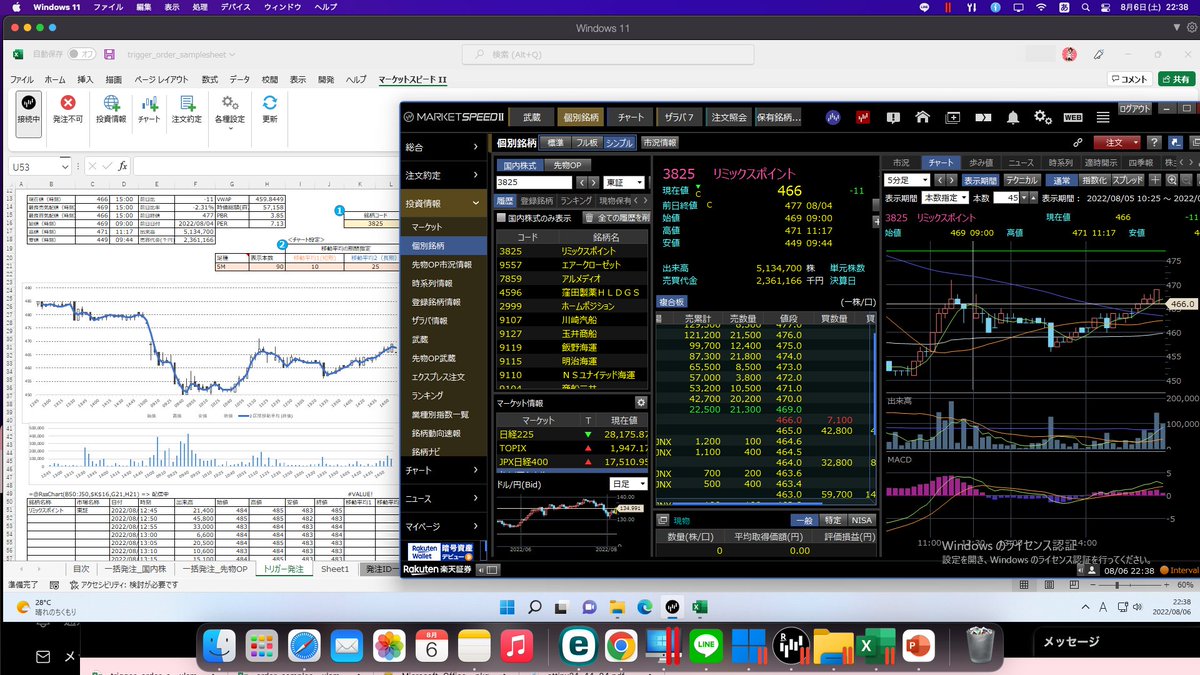Select the 通常 chart scale toggle
Viewport: 1200px width, 675px height.
pyautogui.click(x=1061, y=180)
